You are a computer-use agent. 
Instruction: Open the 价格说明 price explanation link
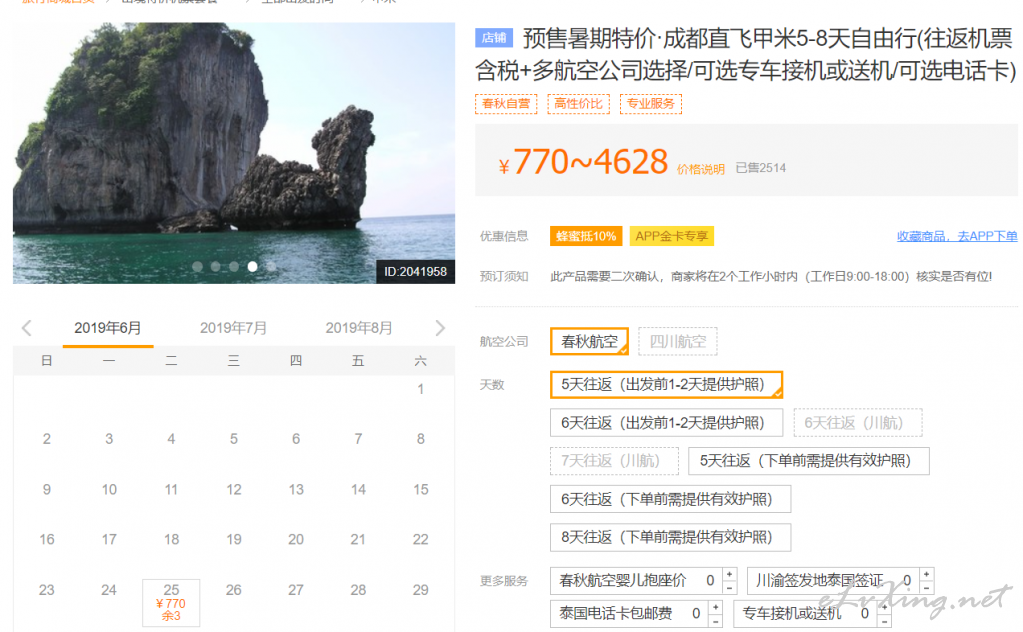tap(701, 170)
